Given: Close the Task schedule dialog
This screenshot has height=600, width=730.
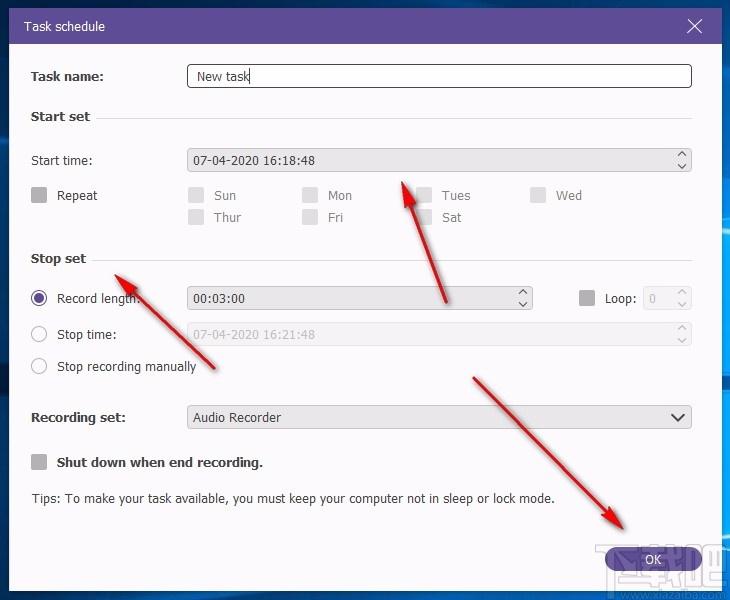Looking at the screenshot, I should [694, 26].
